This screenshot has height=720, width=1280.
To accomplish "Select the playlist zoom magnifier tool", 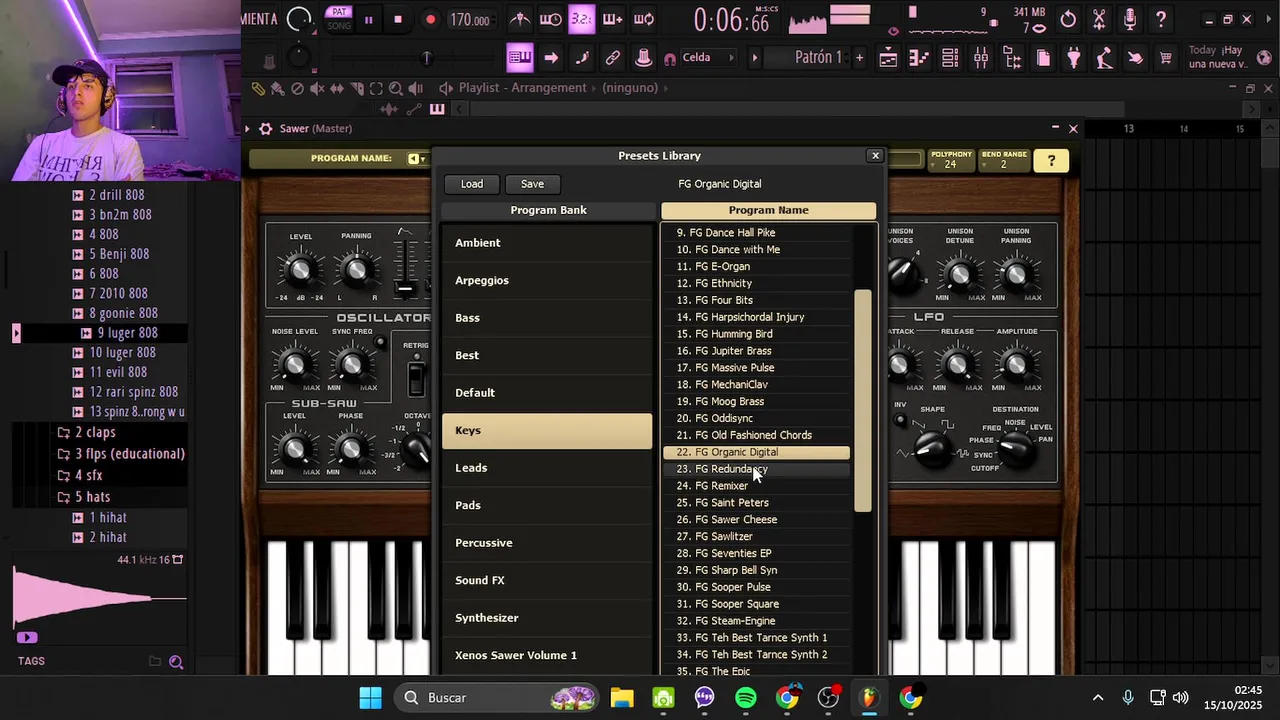I will point(396,88).
